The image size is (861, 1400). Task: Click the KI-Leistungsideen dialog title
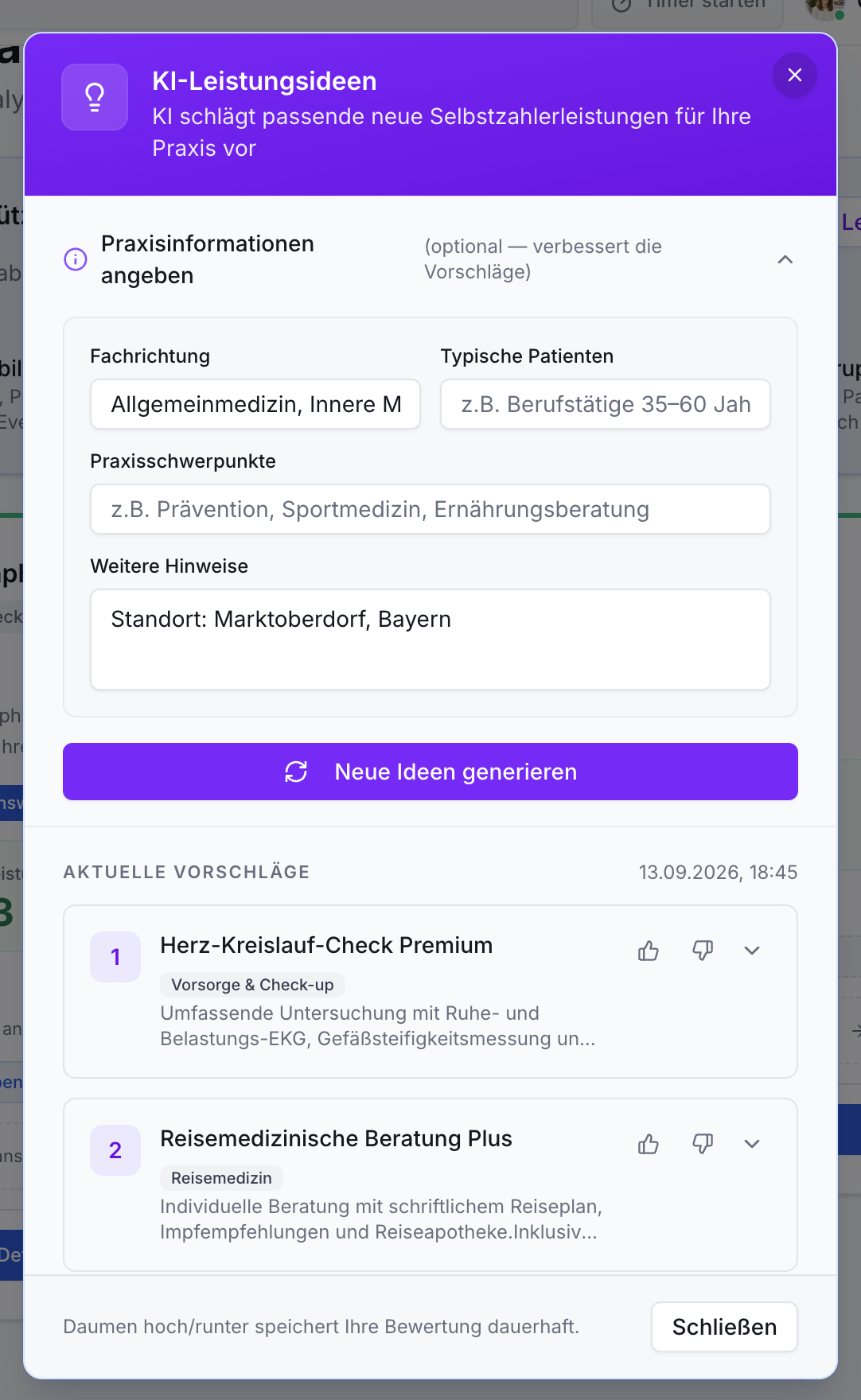click(x=264, y=81)
